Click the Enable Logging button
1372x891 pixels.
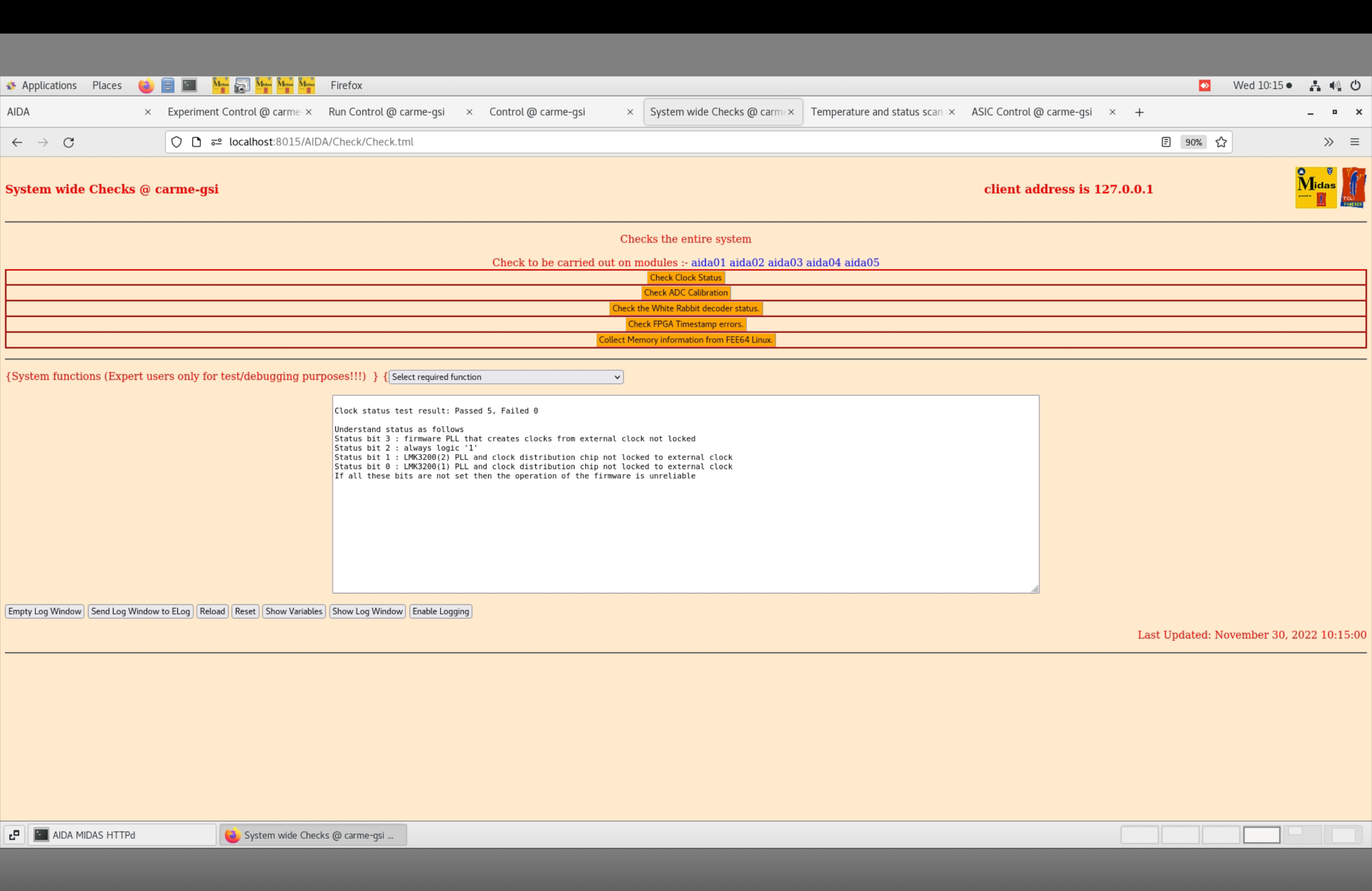(441, 612)
